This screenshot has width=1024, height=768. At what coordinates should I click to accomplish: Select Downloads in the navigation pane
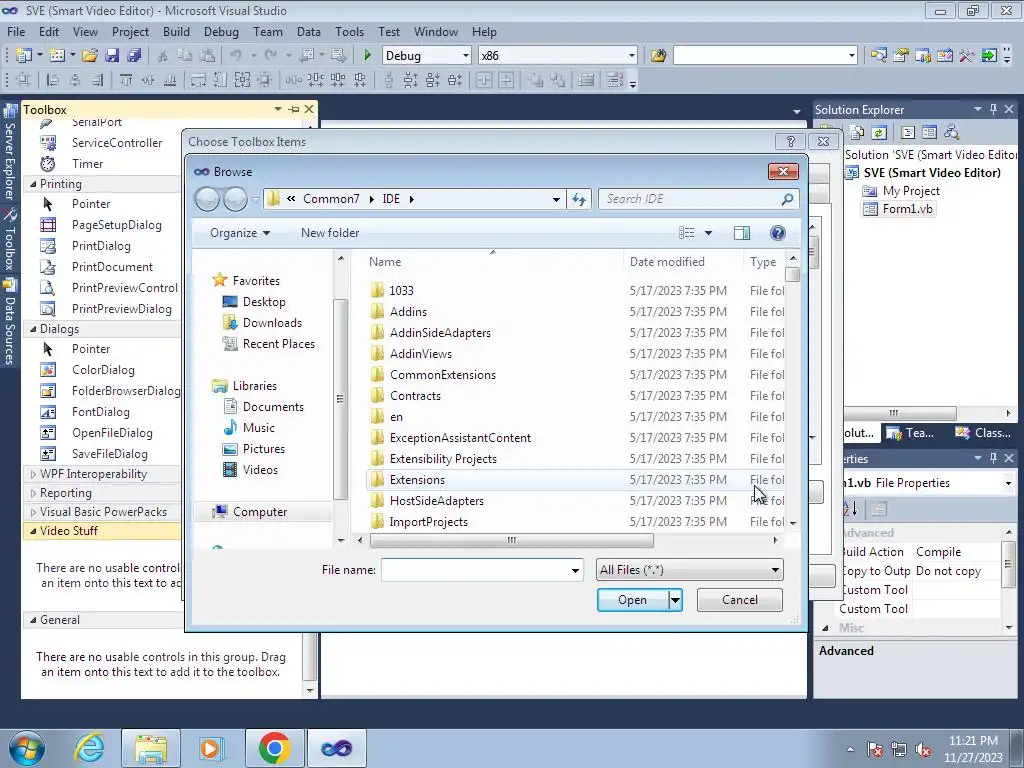(x=272, y=323)
